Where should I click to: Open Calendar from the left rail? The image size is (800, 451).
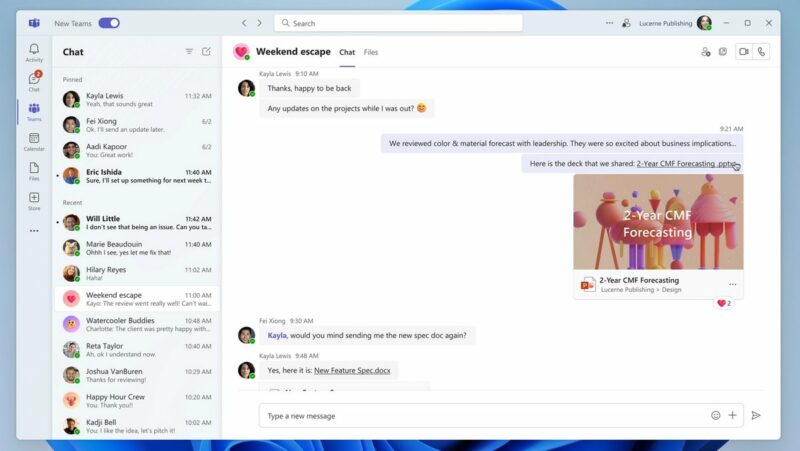point(34,141)
